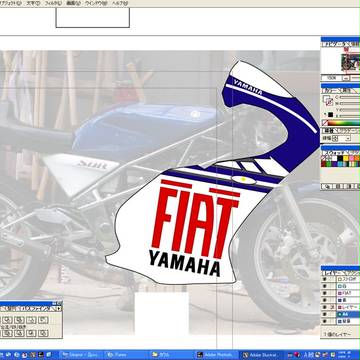The width and height of the screenshot is (360, 360).
Task: Click the Navigator zoom percentage field
Action: [x=331, y=78]
